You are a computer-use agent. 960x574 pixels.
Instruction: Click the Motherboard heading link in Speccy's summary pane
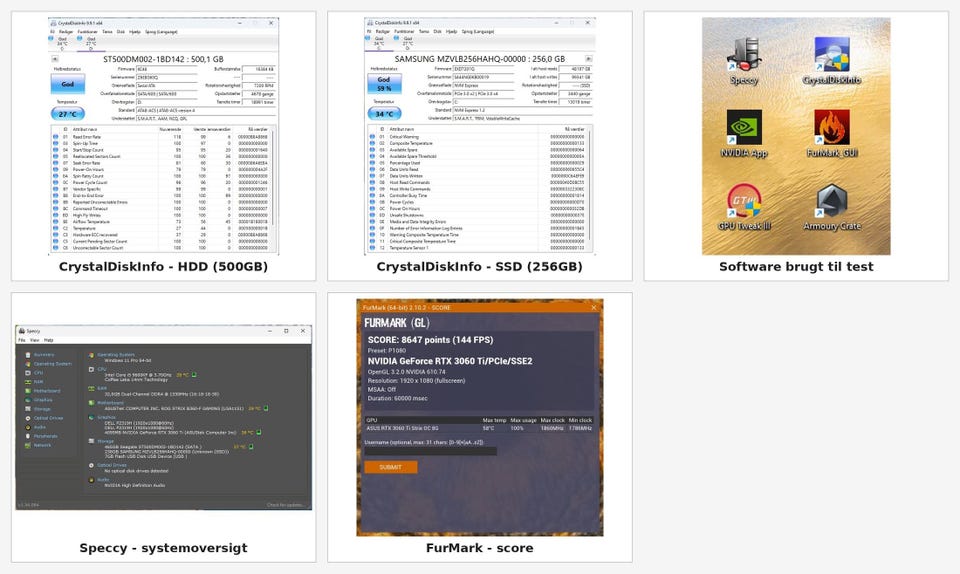pyautogui.click(x=110, y=403)
